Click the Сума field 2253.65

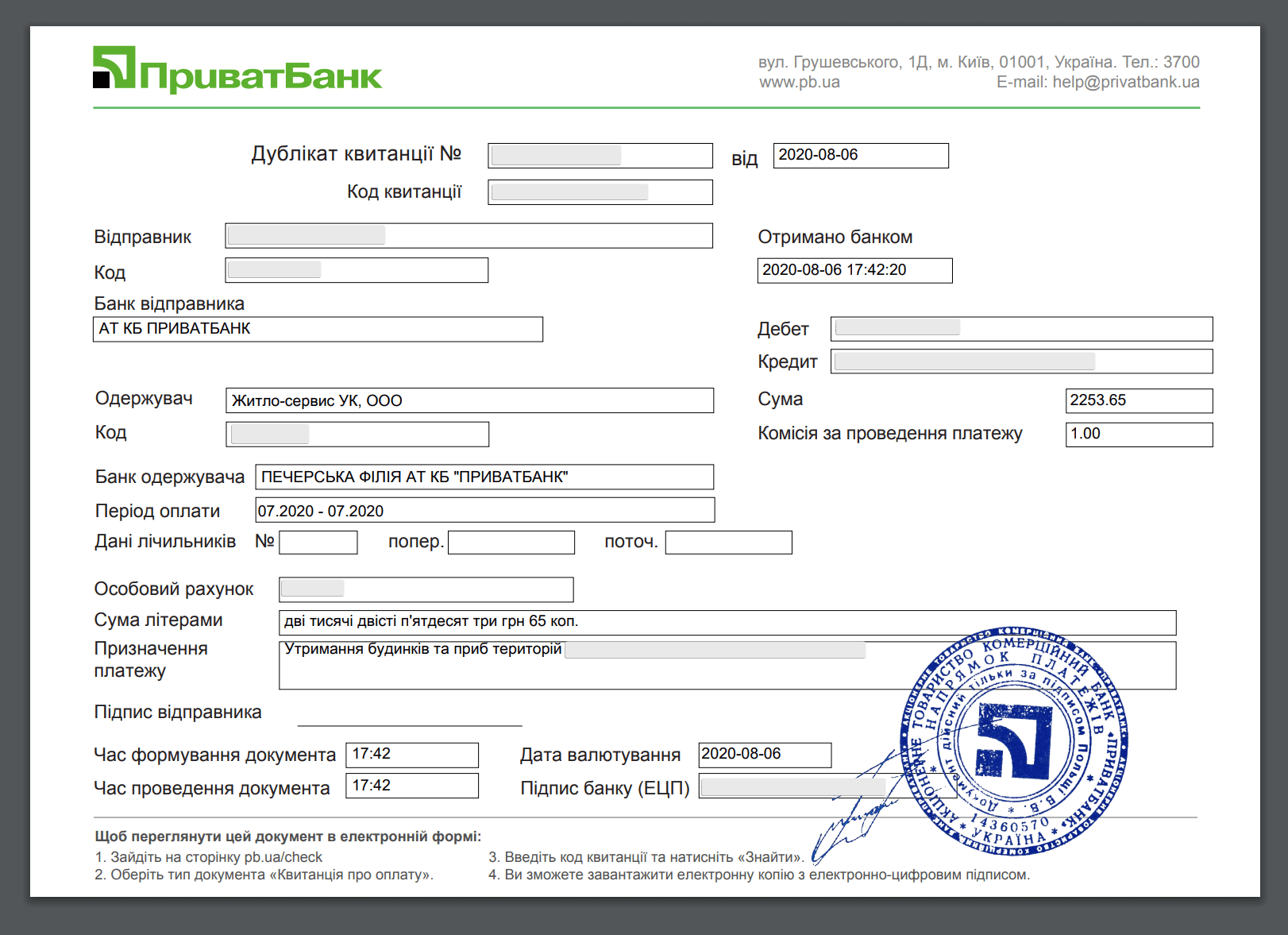point(1139,400)
